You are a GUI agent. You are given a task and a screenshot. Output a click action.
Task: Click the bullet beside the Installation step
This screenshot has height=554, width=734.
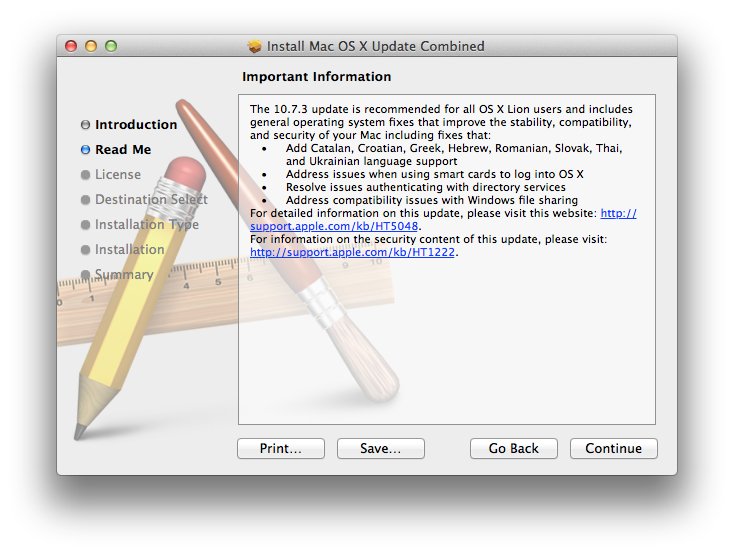click(x=86, y=250)
